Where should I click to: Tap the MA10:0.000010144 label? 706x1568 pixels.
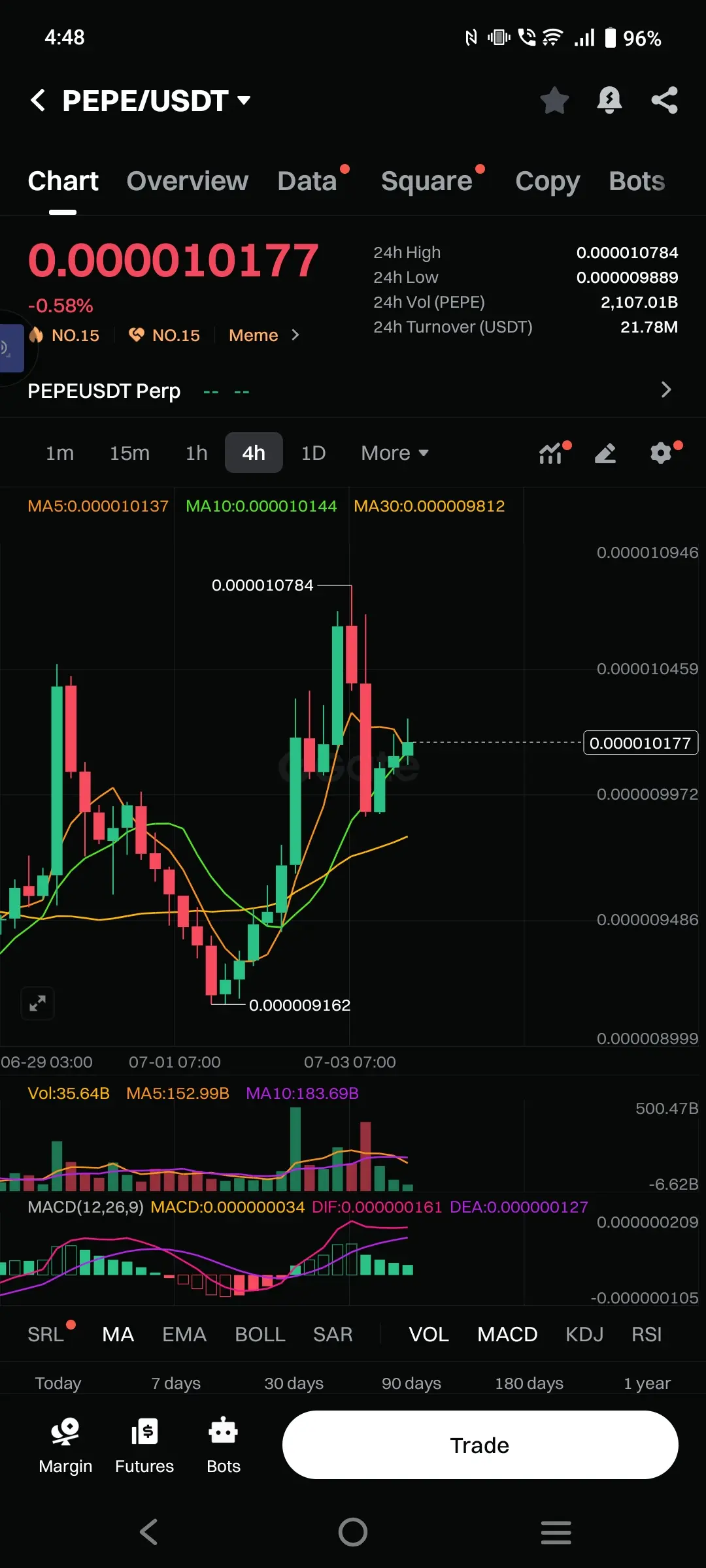[x=261, y=506]
